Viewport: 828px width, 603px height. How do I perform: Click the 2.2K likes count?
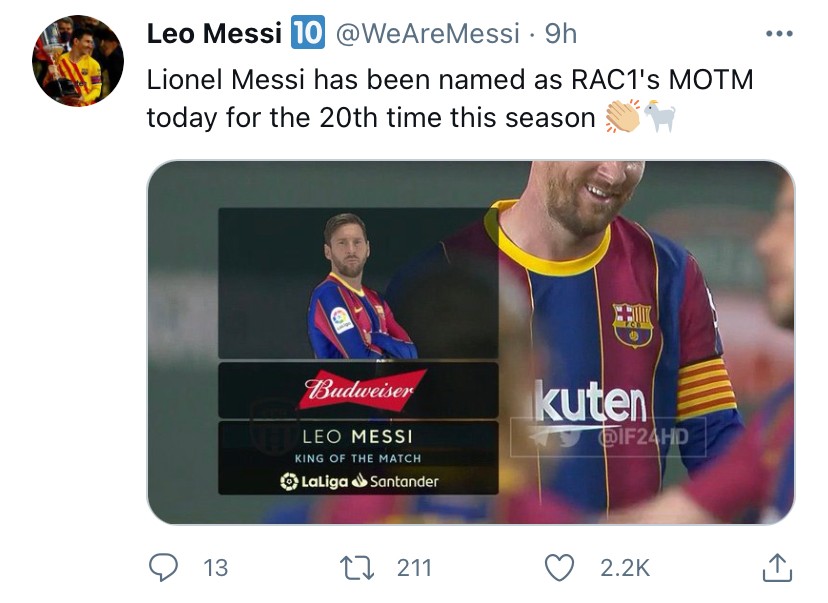625,568
